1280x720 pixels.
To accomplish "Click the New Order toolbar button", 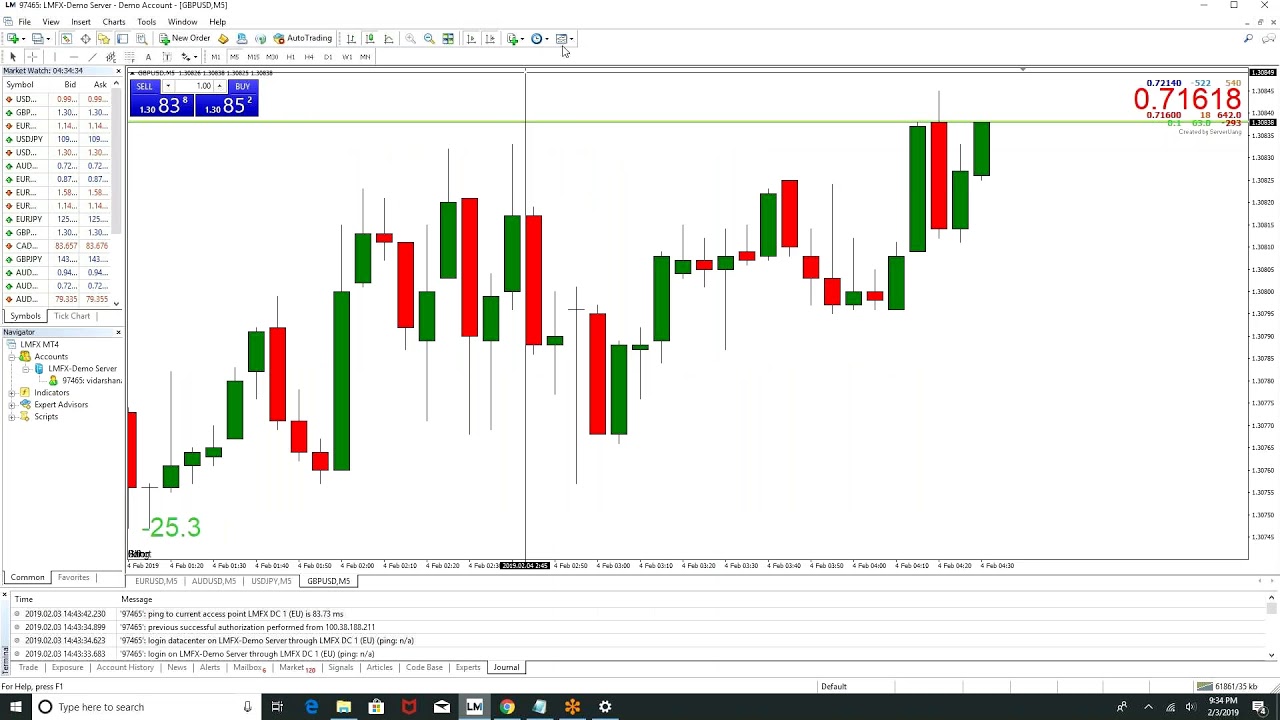I will point(185,38).
